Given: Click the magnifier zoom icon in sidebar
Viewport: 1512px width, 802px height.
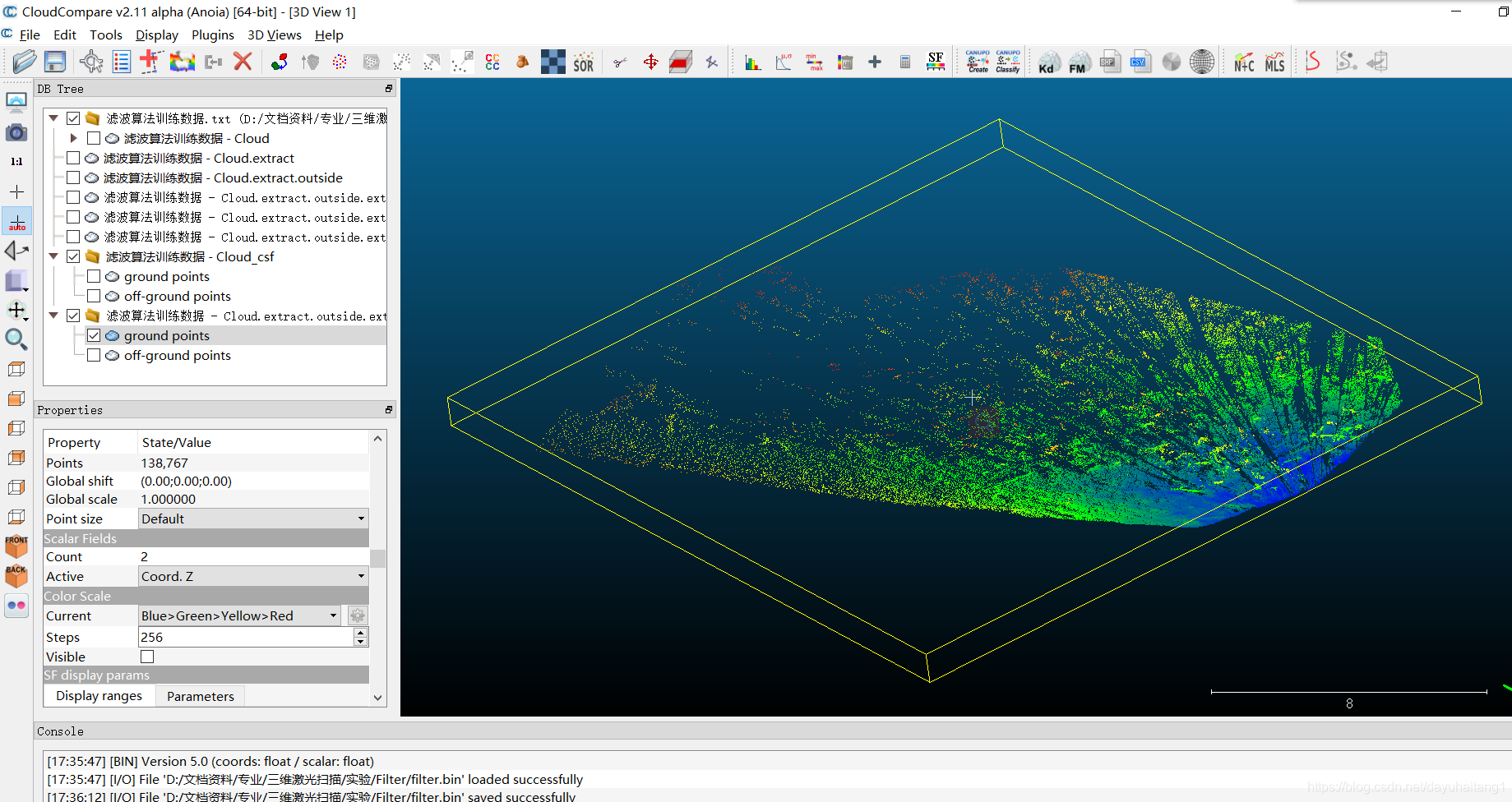Looking at the screenshot, I should 16,339.
